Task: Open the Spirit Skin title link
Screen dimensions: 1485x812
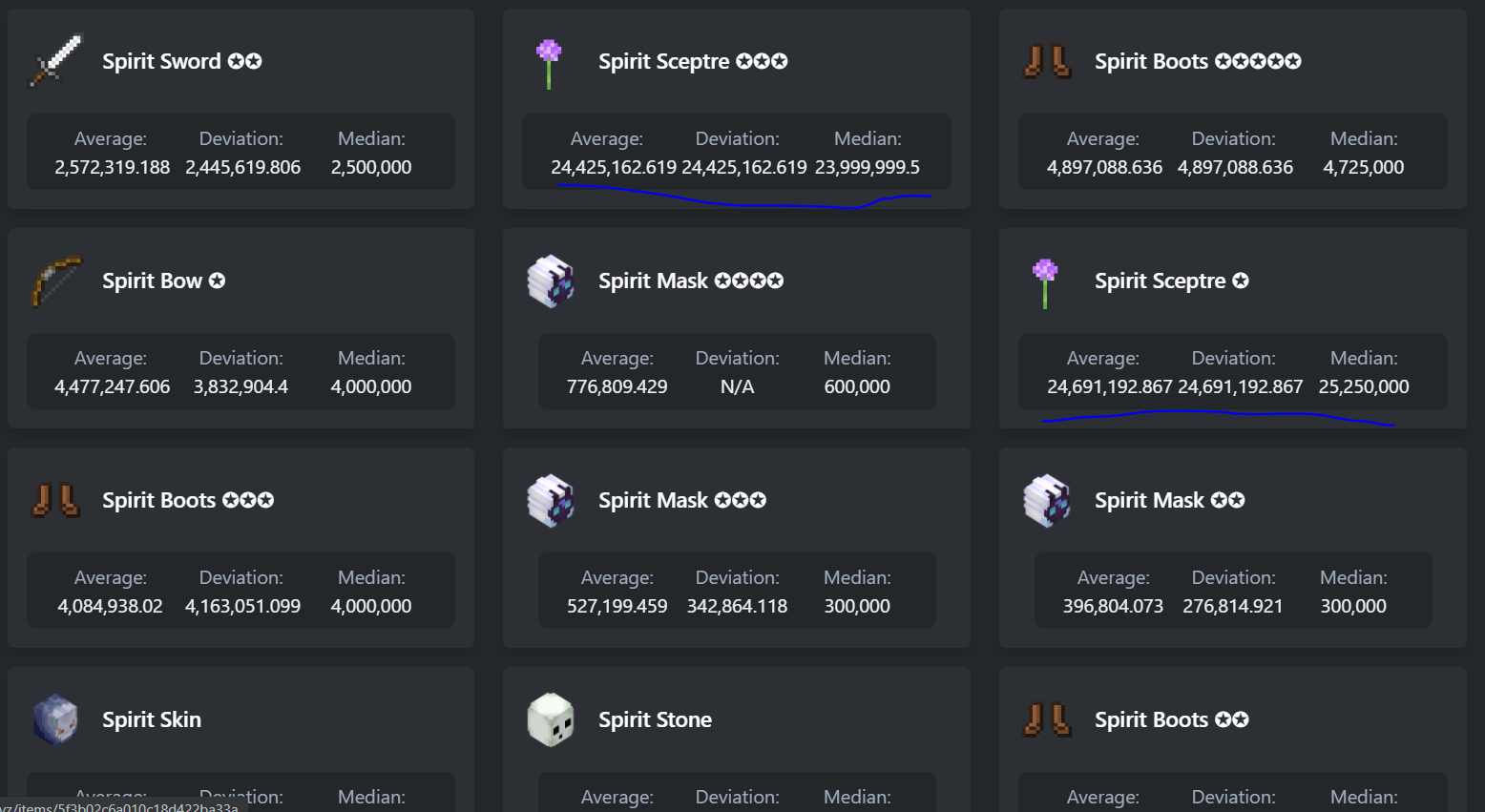Action: click(152, 719)
